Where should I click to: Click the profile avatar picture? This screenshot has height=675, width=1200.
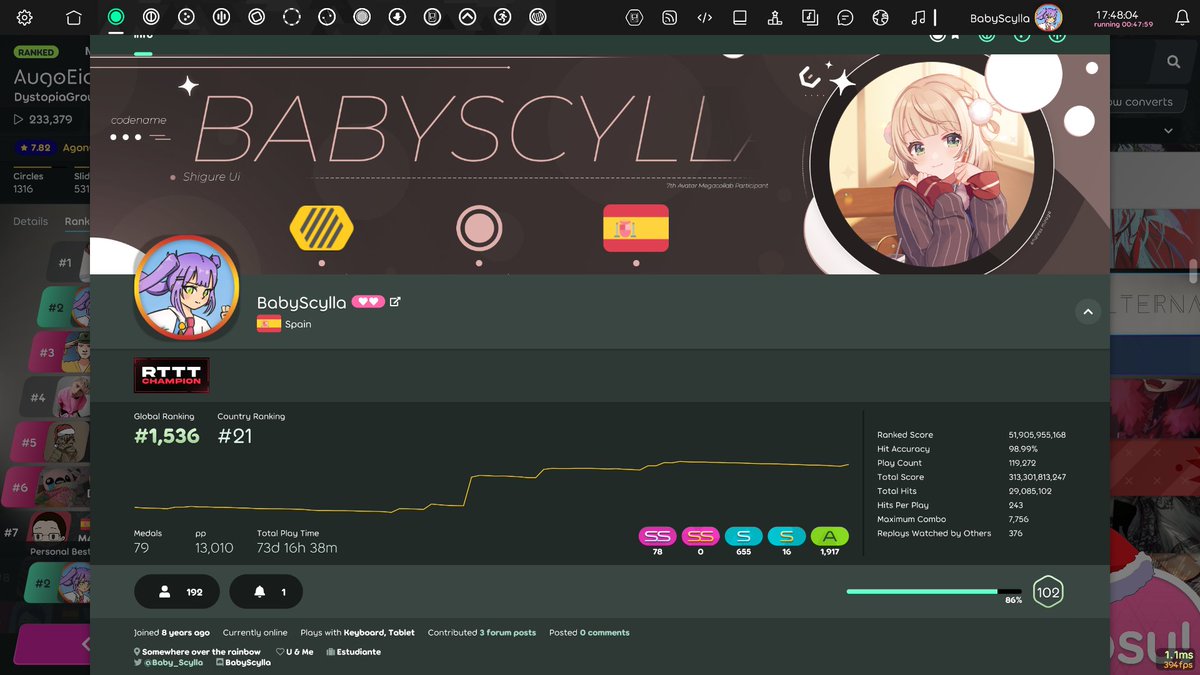click(x=186, y=290)
